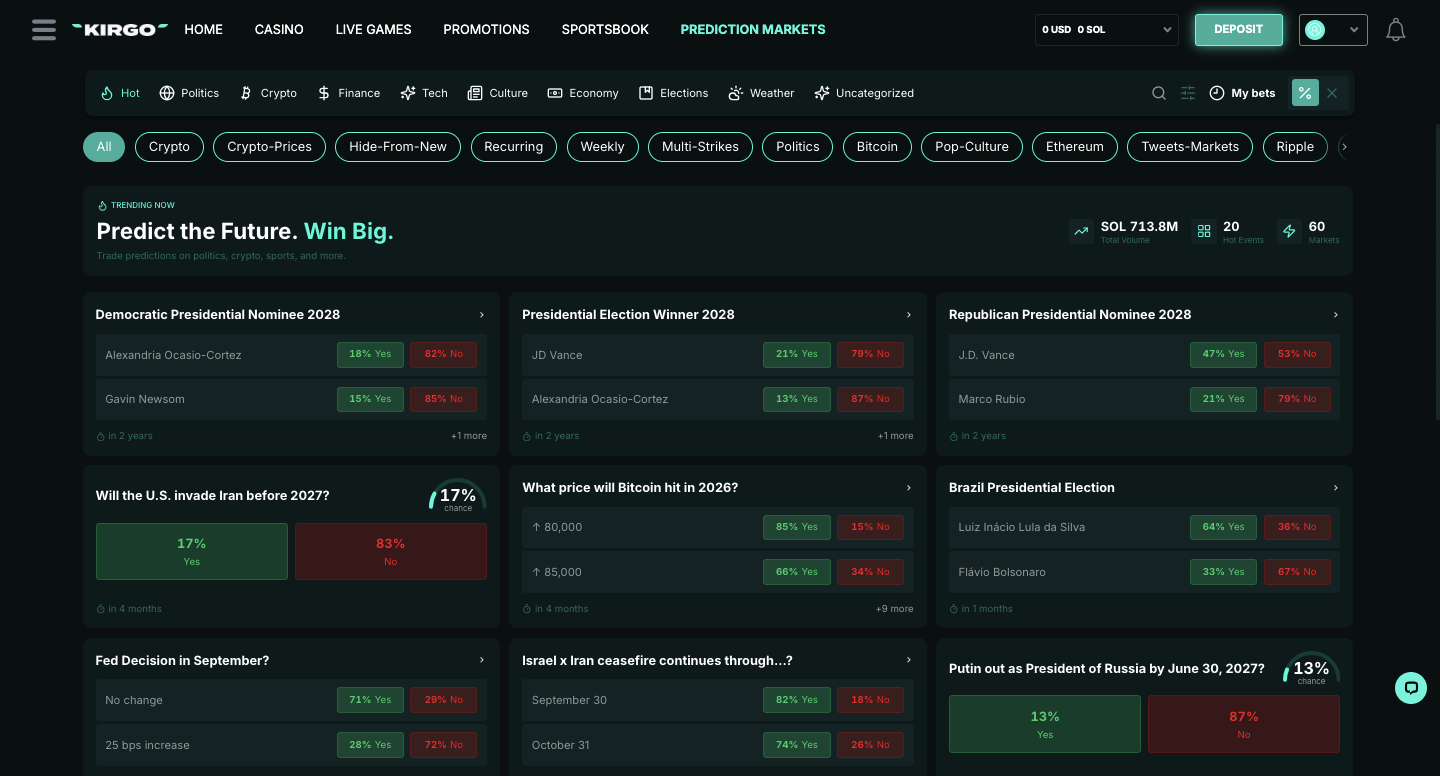The width and height of the screenshot is (1440, 776).
Task: Expand the Bitcoin 2026 price market
Action: click(909, 487)
